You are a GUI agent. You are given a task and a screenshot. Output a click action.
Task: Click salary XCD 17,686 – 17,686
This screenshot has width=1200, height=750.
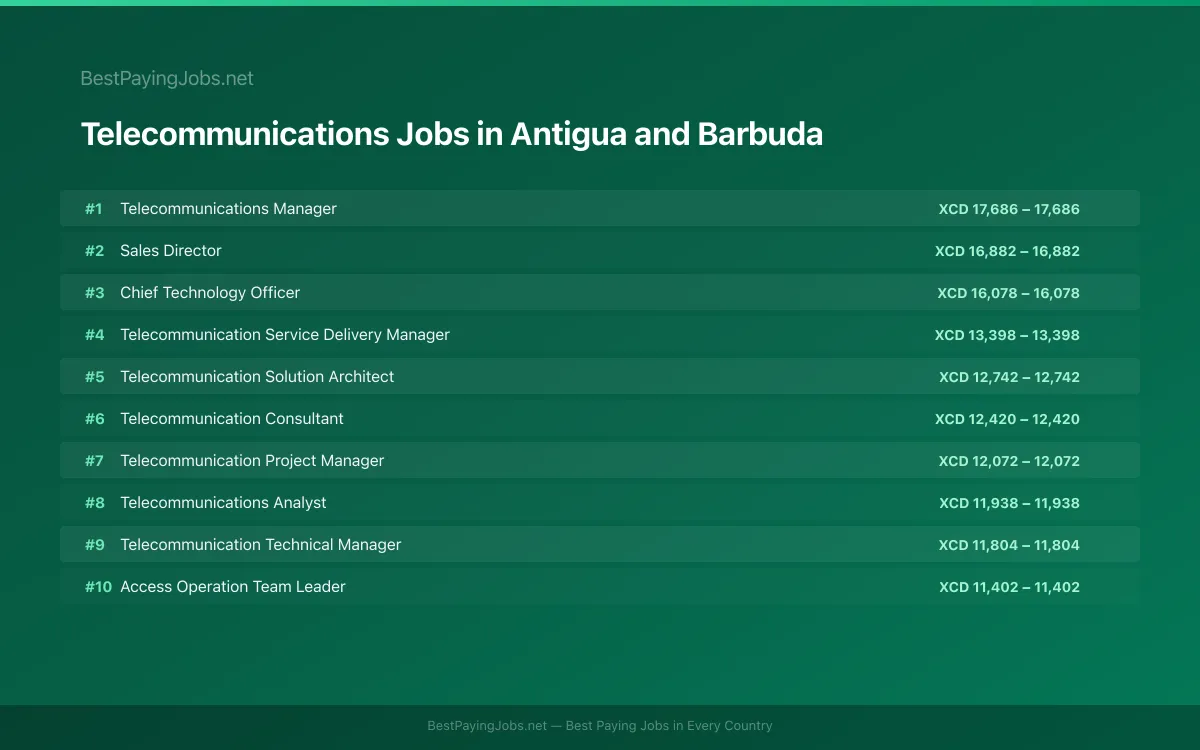click(1009, 209)
